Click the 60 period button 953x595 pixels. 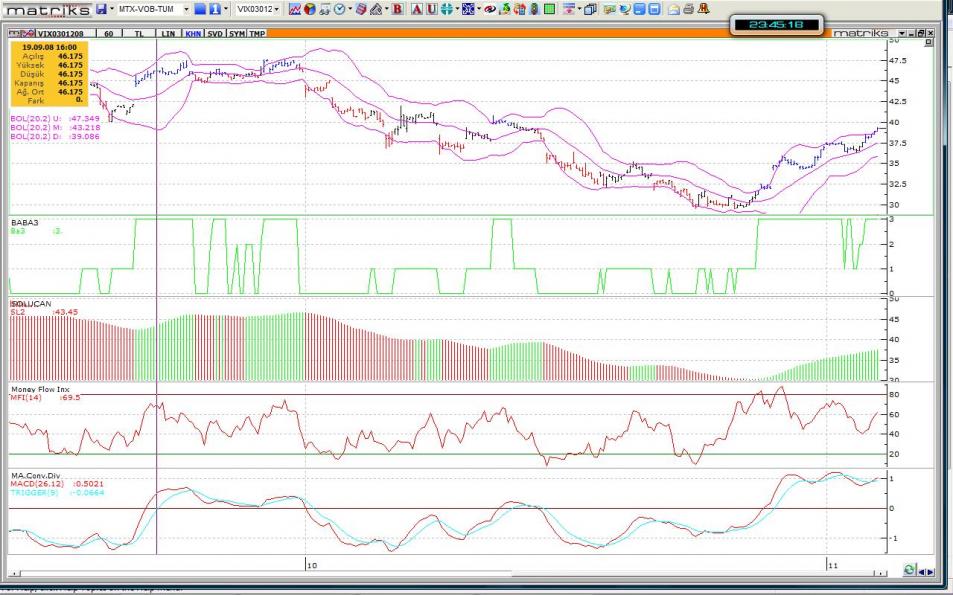[107, 33]
